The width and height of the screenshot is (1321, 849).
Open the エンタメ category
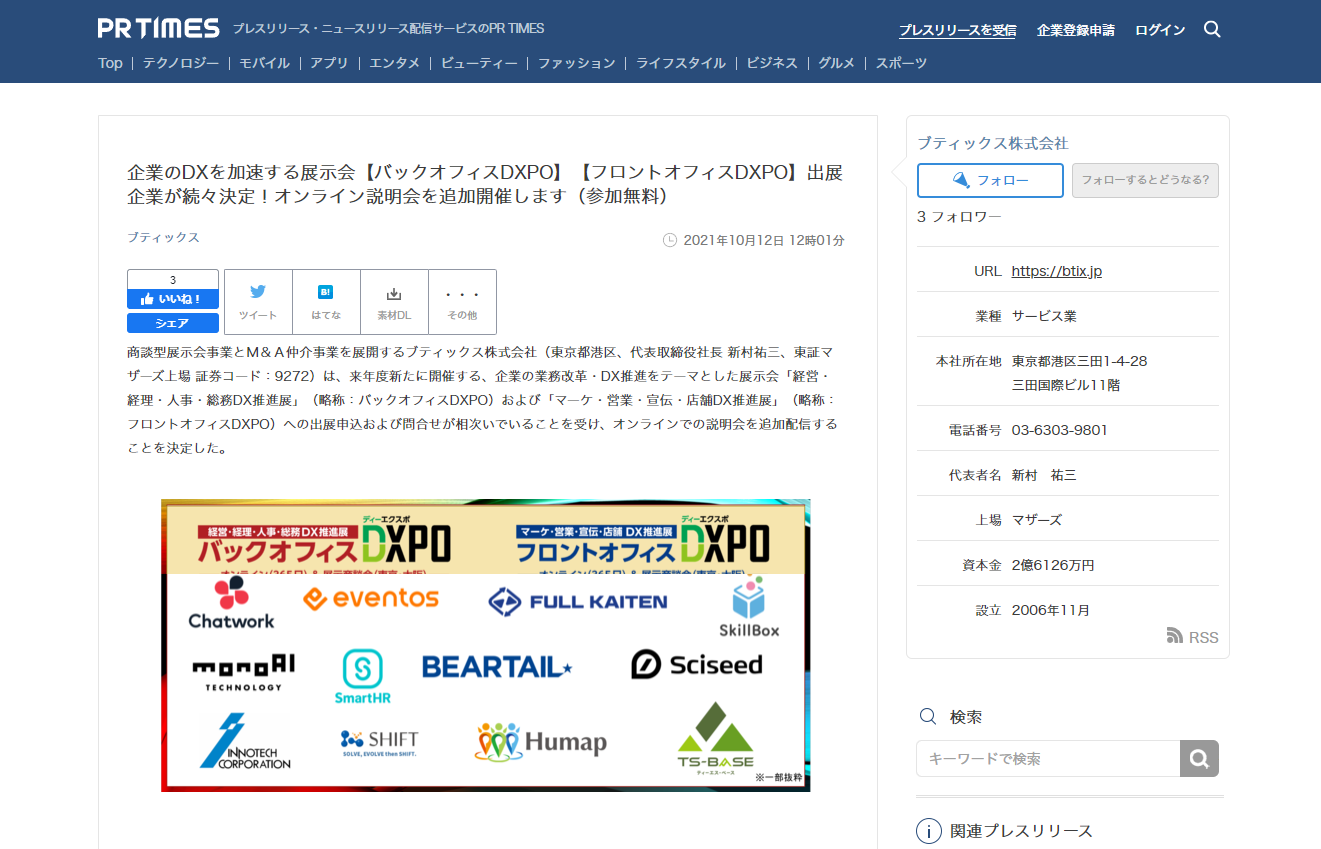(x=394, y=63)
